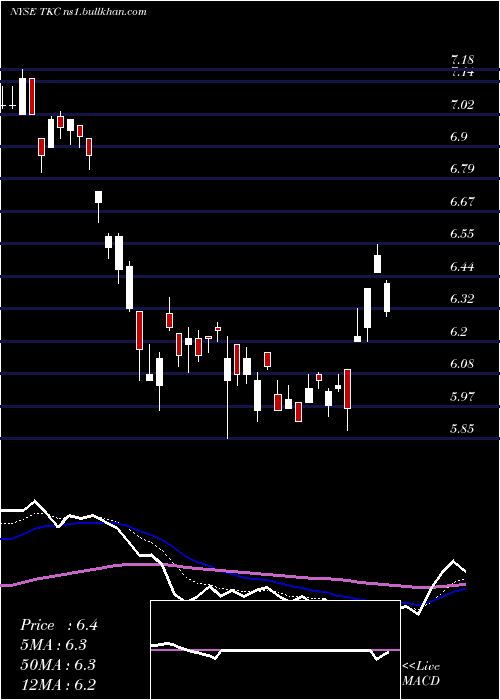Click the 5MA : 6.3 value
The height and width of the screenshot is (700, 500).
tap(53, 645)
